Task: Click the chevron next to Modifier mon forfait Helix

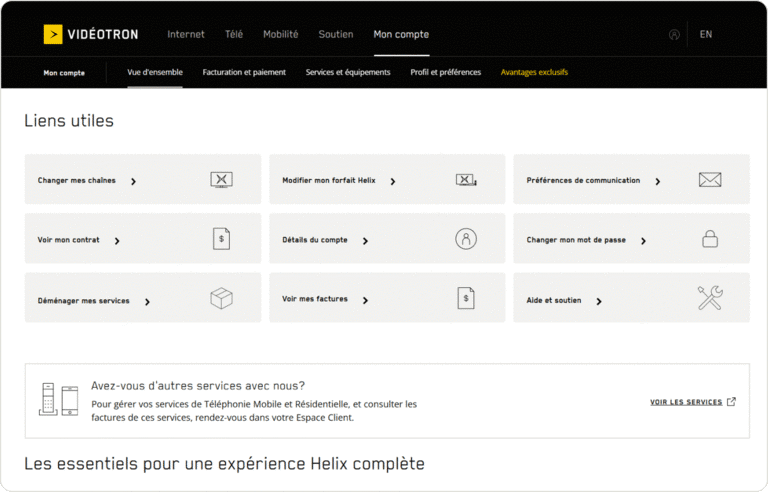Action: coord(393,181)
